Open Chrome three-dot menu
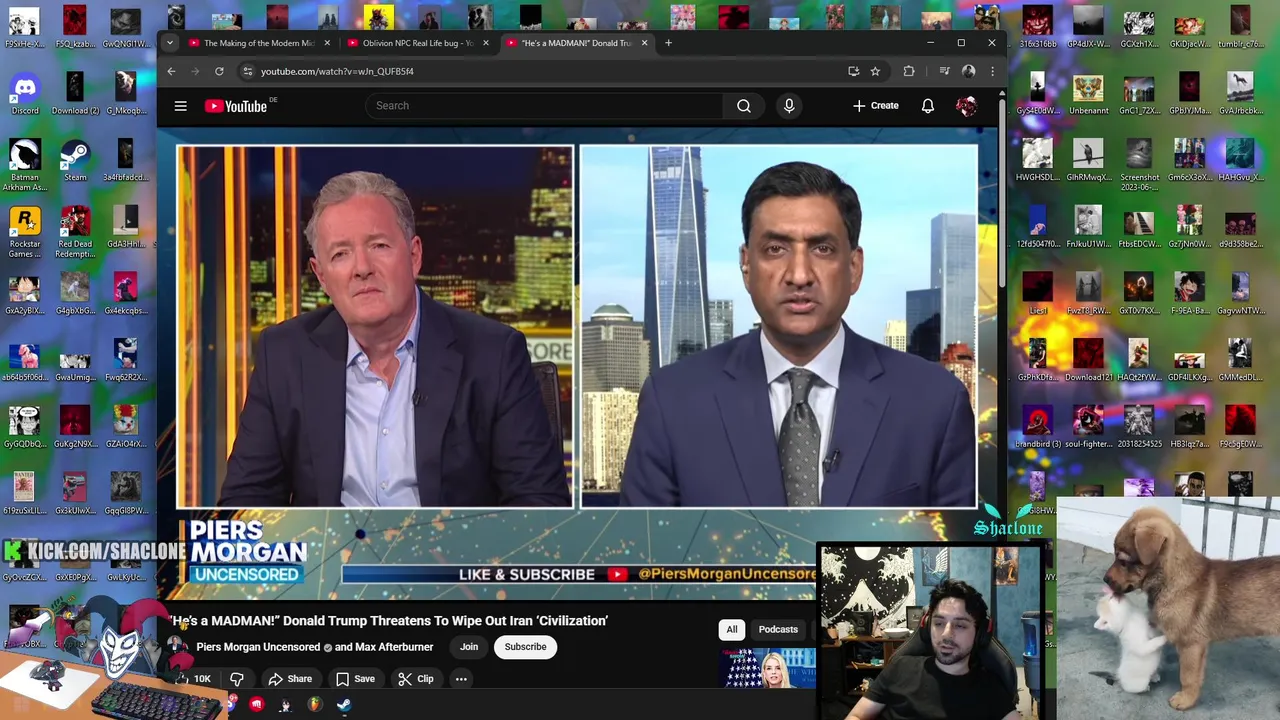This screenshot has width=1280, height=720. point(992,71)
